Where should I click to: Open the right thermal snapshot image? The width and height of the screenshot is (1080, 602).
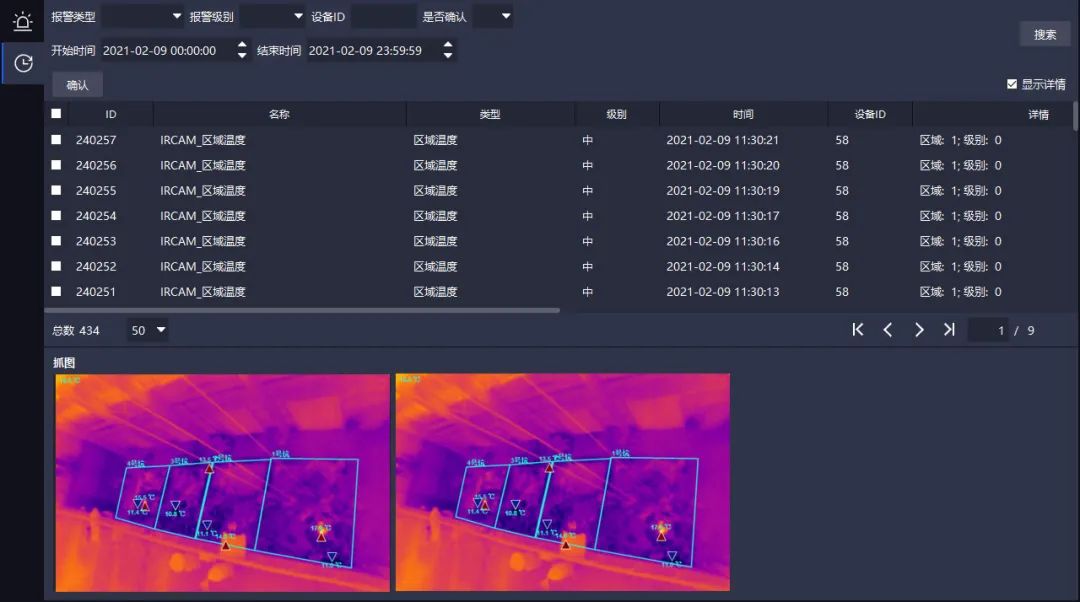pyautogui.click(x=563, y=482)
